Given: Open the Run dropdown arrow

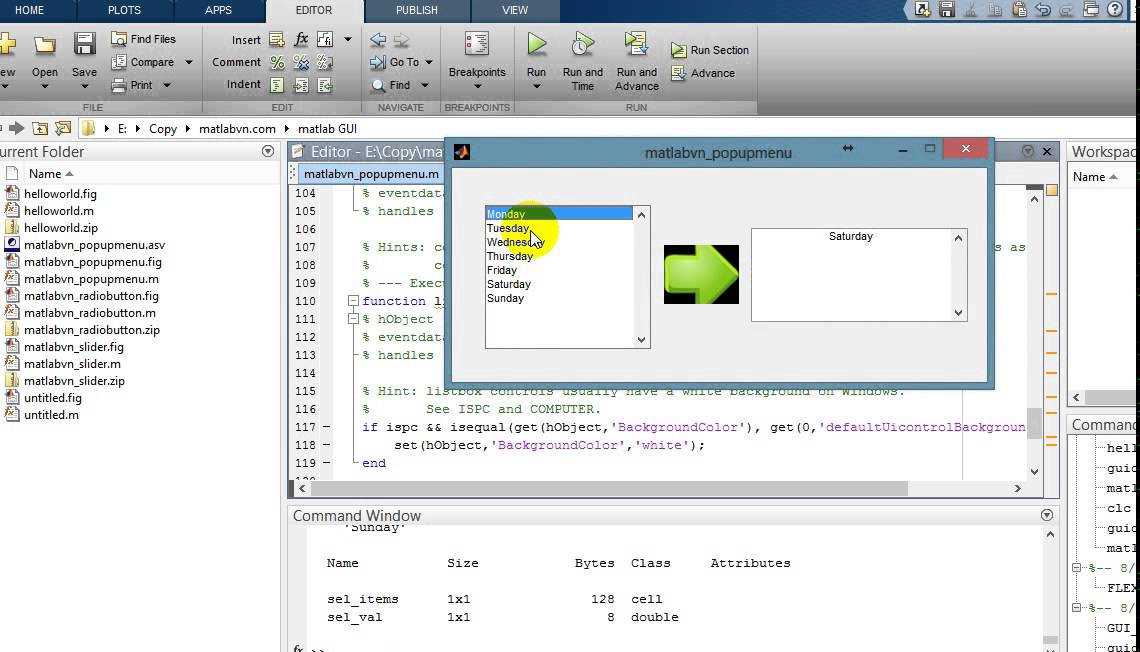Looking at the screenshot, I should [537, 86].
